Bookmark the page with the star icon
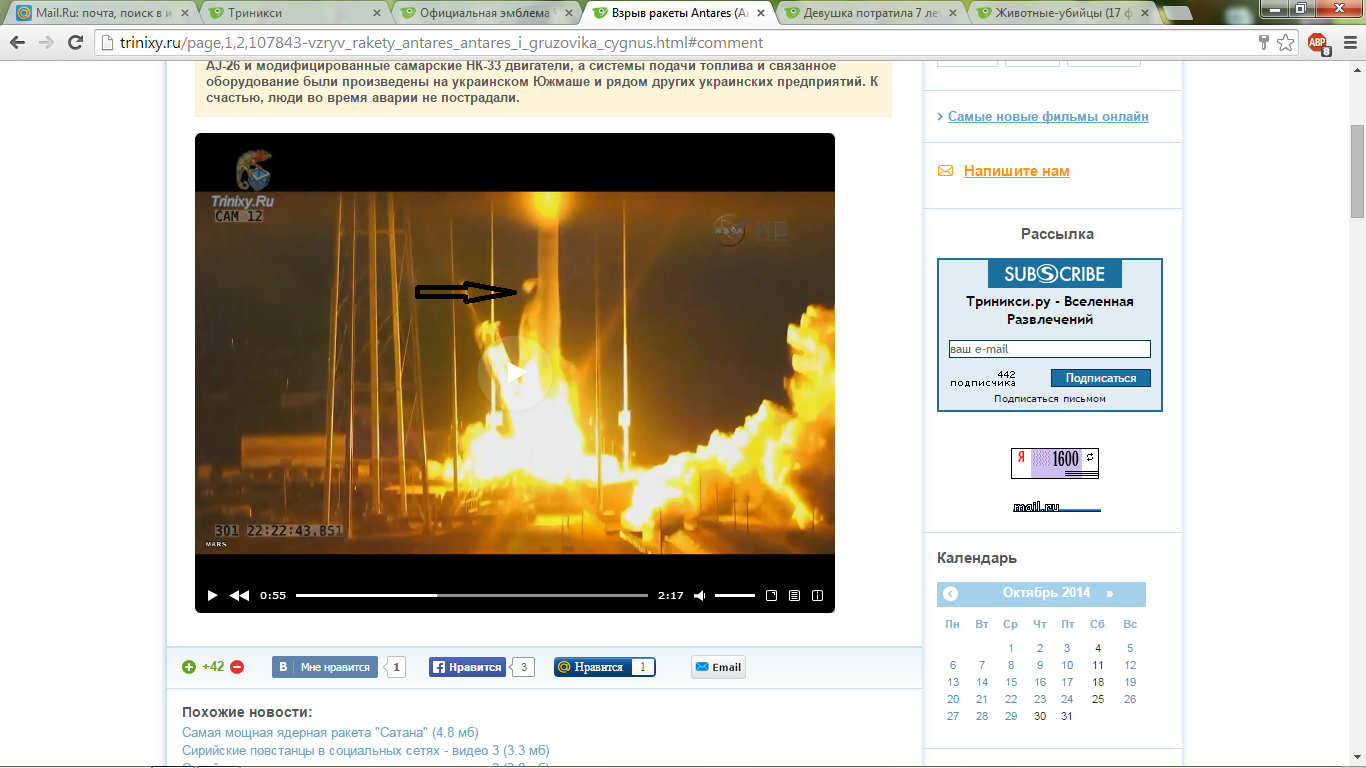Image resolution: width=1366 pixels, height=768 pixels. click(x=1285, y=43)
